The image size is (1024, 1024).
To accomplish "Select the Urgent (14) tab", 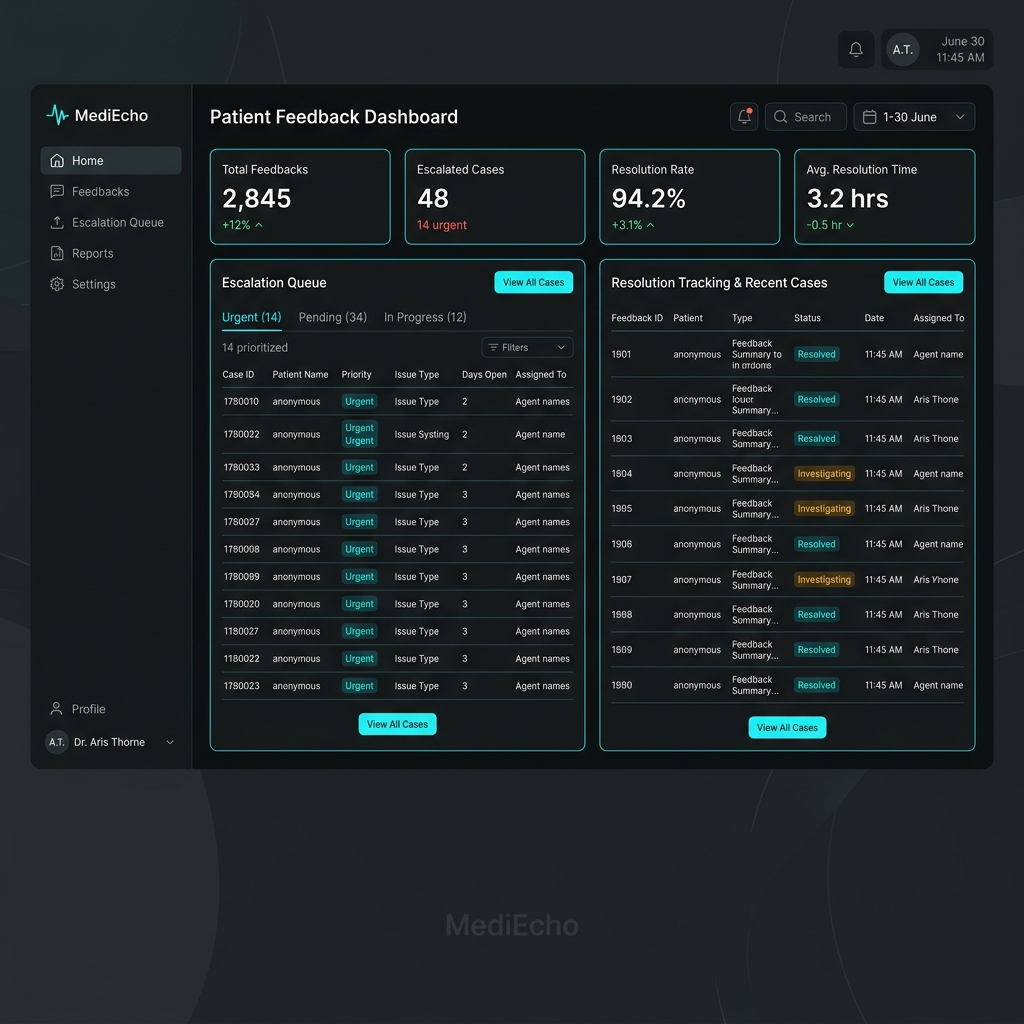I will tap(251, 317).
